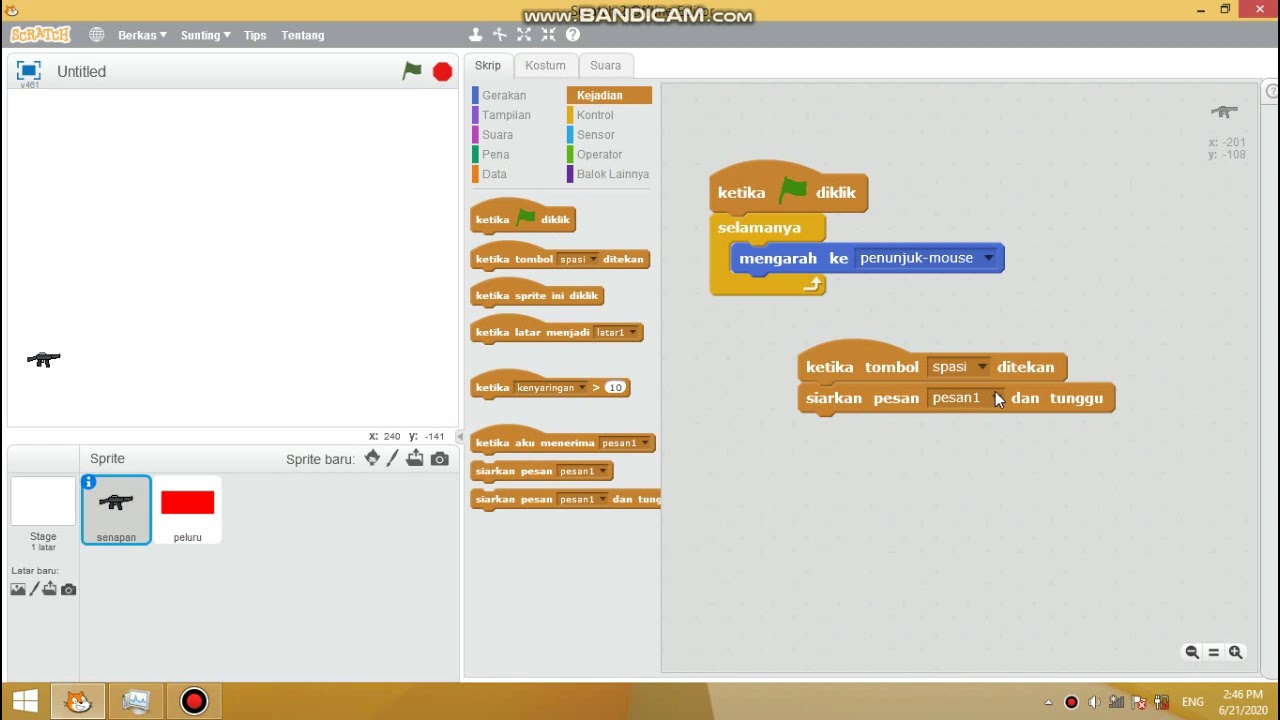The width and height of the screenshot is (1280, 720).
Task: Upload a sprite from file
Action: [415, 459]
